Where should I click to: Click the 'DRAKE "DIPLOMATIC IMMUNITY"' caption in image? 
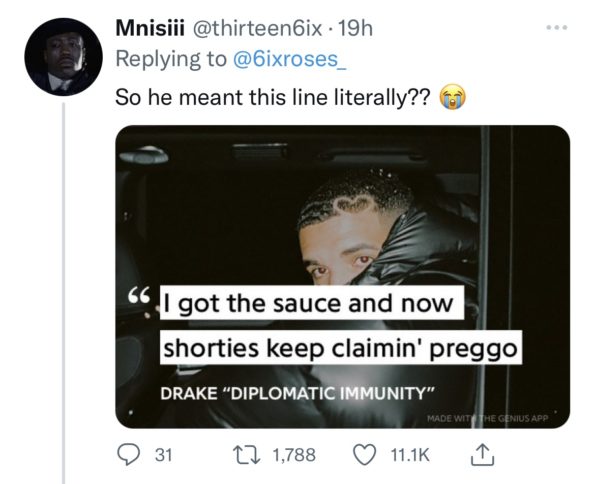pyautogui.click(x=298, y=393)
